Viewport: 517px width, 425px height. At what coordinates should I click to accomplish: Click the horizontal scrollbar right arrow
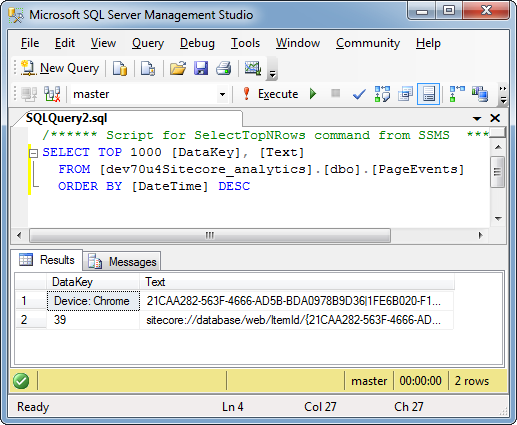point(480,235)
